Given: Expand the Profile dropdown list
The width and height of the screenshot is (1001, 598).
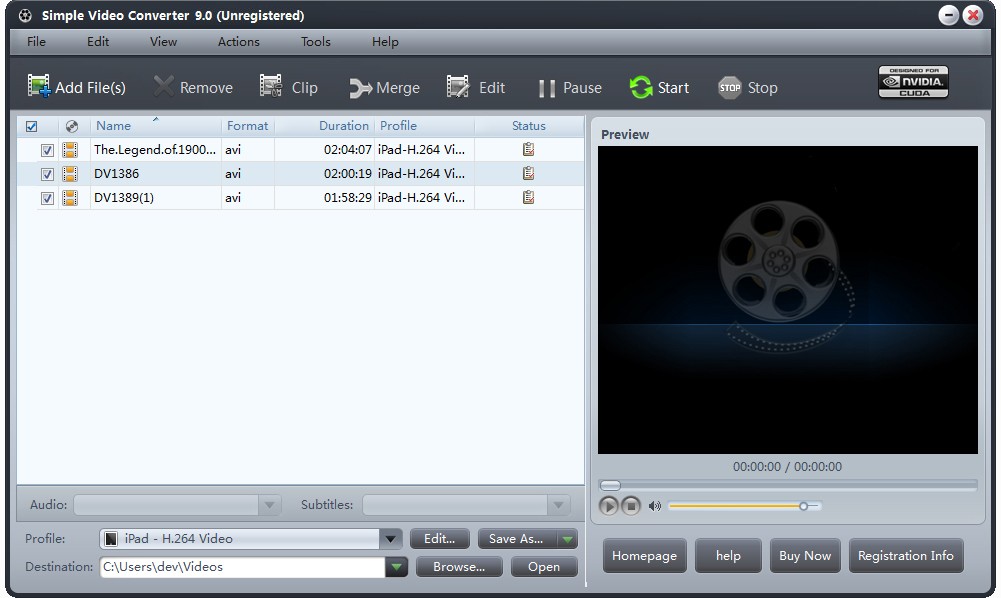Looking at the screenshot, I should tap(390, 539).
